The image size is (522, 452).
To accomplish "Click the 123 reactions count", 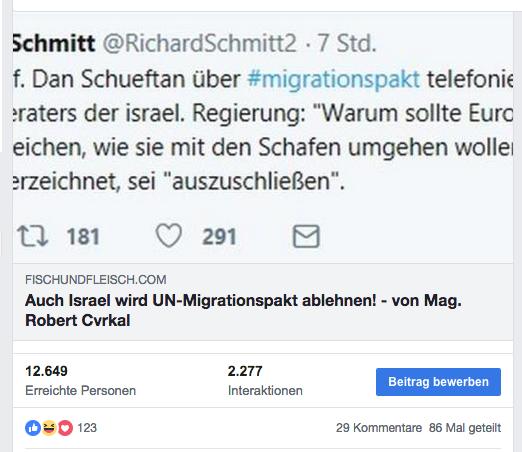I will (x=87, y=428).
